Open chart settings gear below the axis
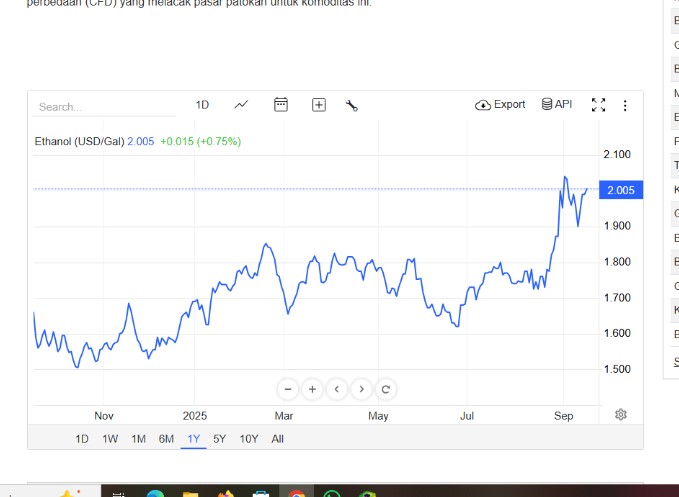Viewport: 679px width, 497px height. pyautogui.click(x=621, y=415)
